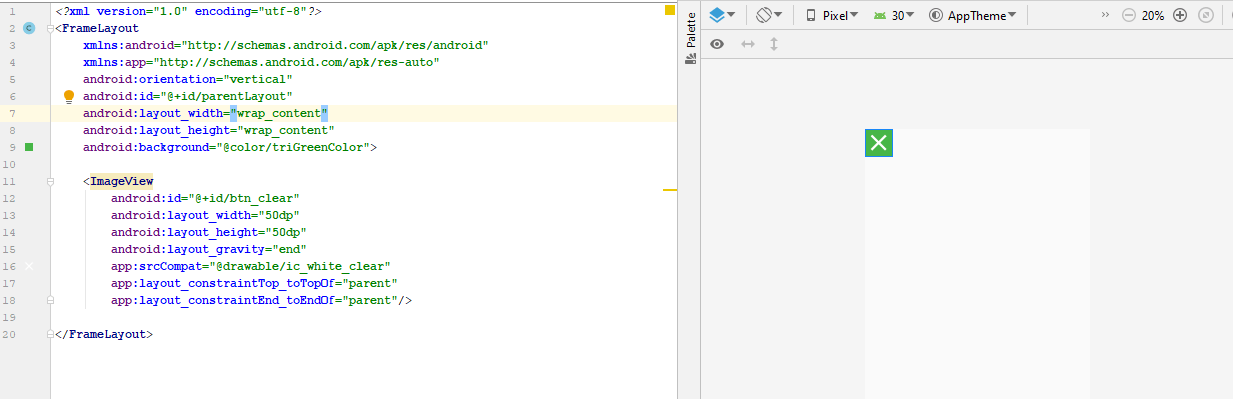Collapse the FrameLayout tag fold marker

click(x=50, y=28)
